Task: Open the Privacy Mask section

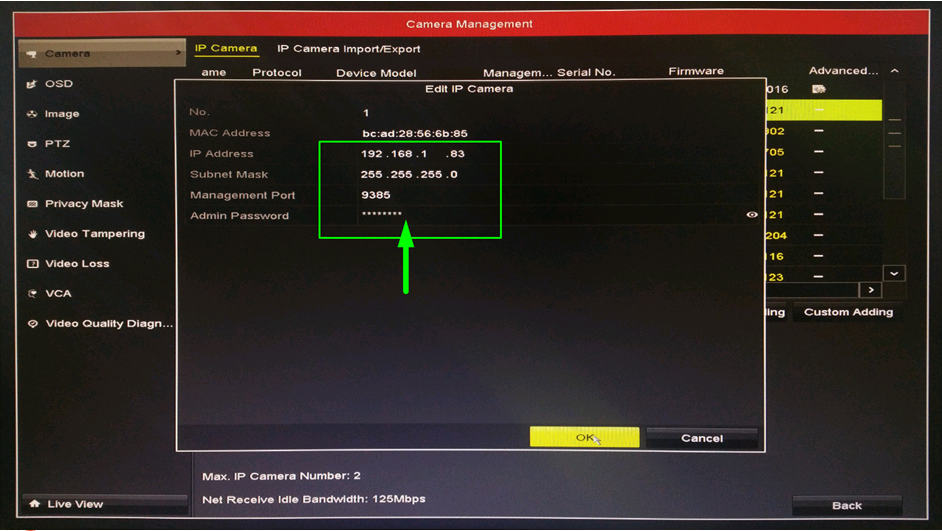Action: coord(84,204)
